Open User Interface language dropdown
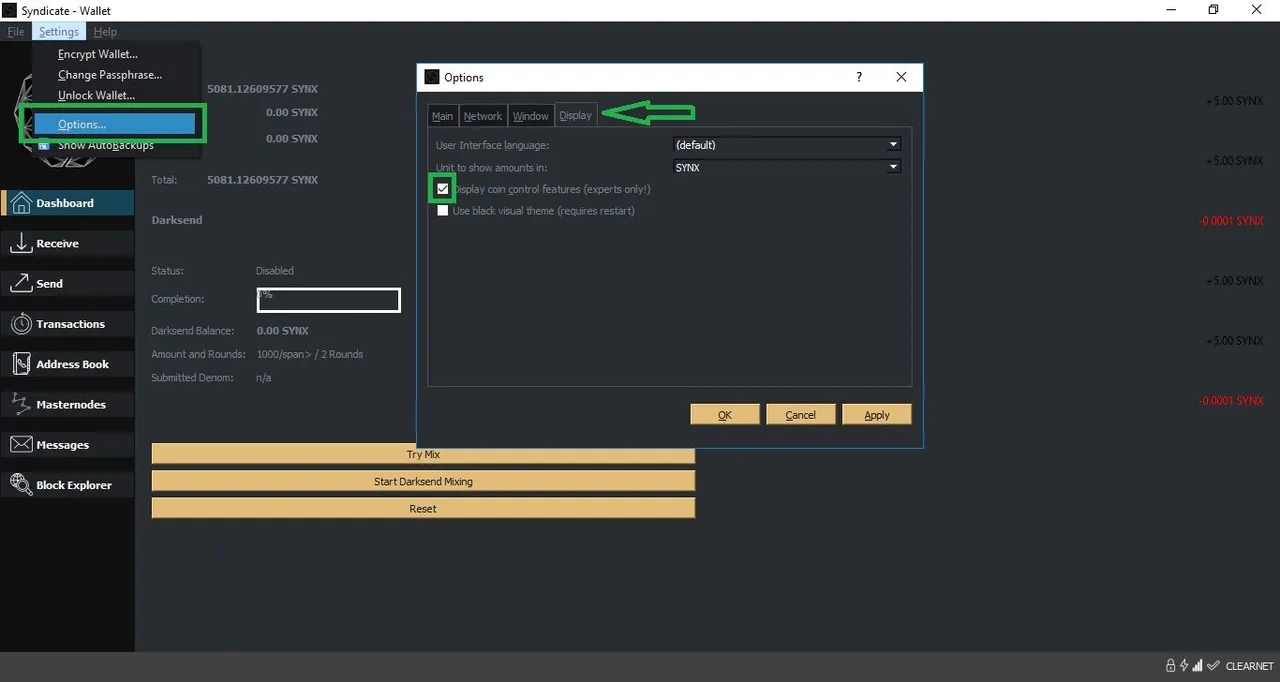1280x682 pixels. pos(787,145)
